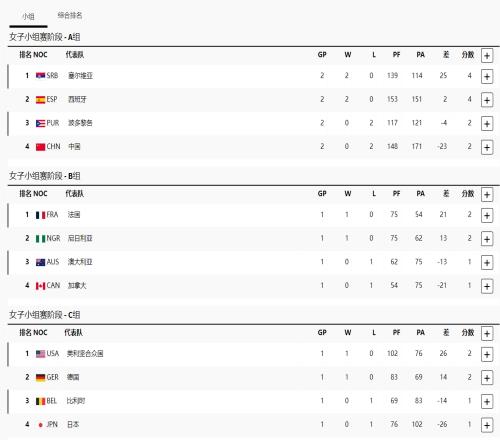Expand the FRA row plus icon
Image resolution: width=500 pixels, height=440 pixels.
487,215
